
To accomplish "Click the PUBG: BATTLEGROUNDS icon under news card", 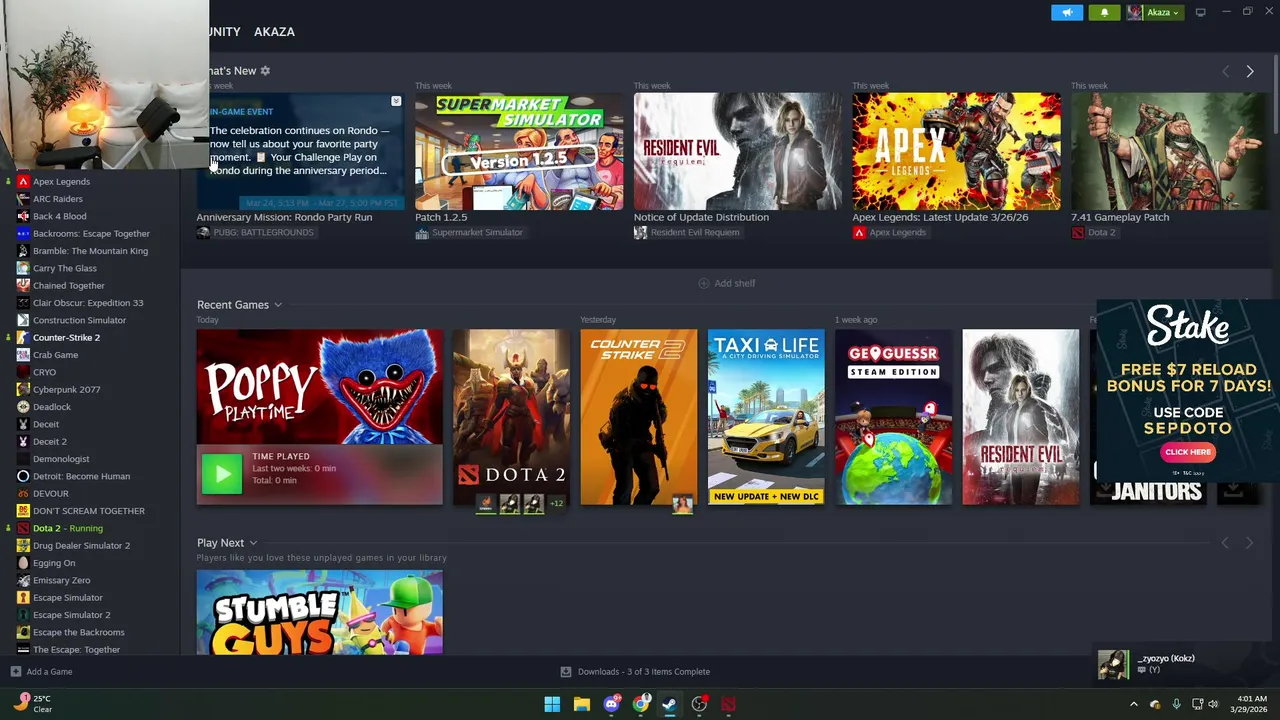I will tap(203, 233).
